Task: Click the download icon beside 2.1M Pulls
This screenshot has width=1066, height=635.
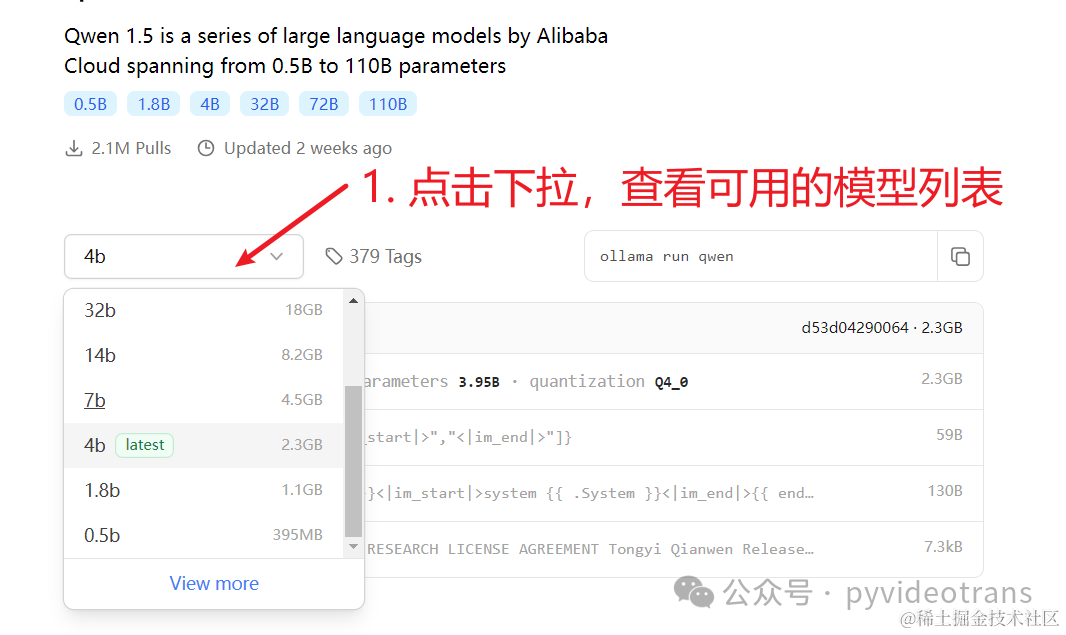Action: click(73, 148)
